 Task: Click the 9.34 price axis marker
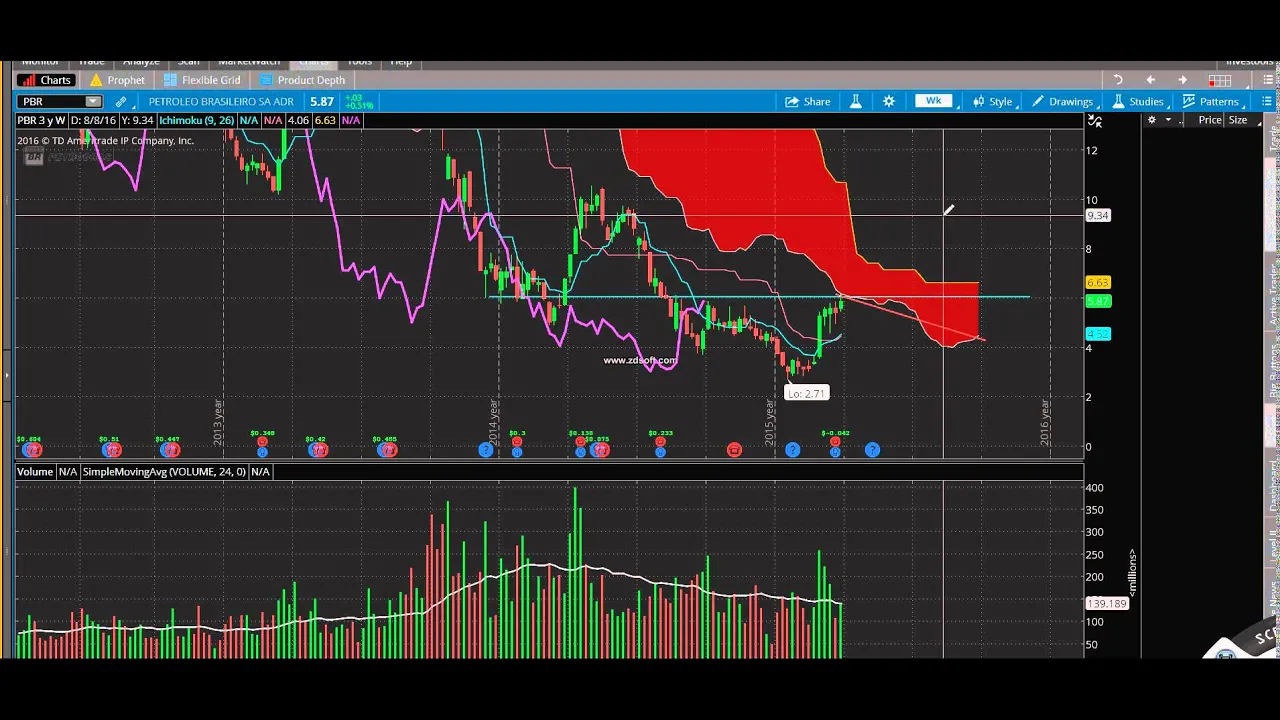[1098, 216]
